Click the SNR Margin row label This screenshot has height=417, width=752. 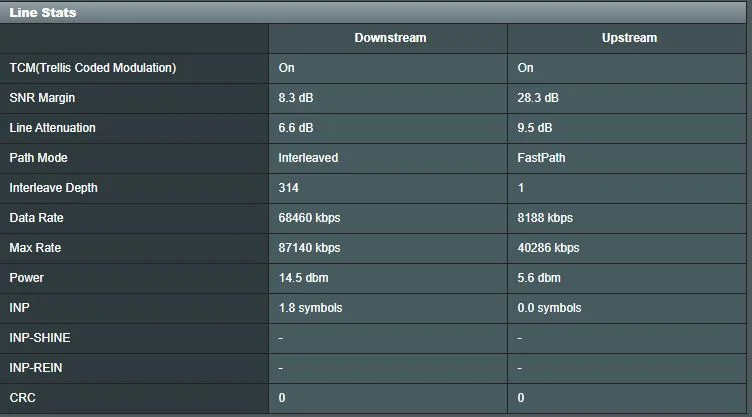tap(42, 98)
